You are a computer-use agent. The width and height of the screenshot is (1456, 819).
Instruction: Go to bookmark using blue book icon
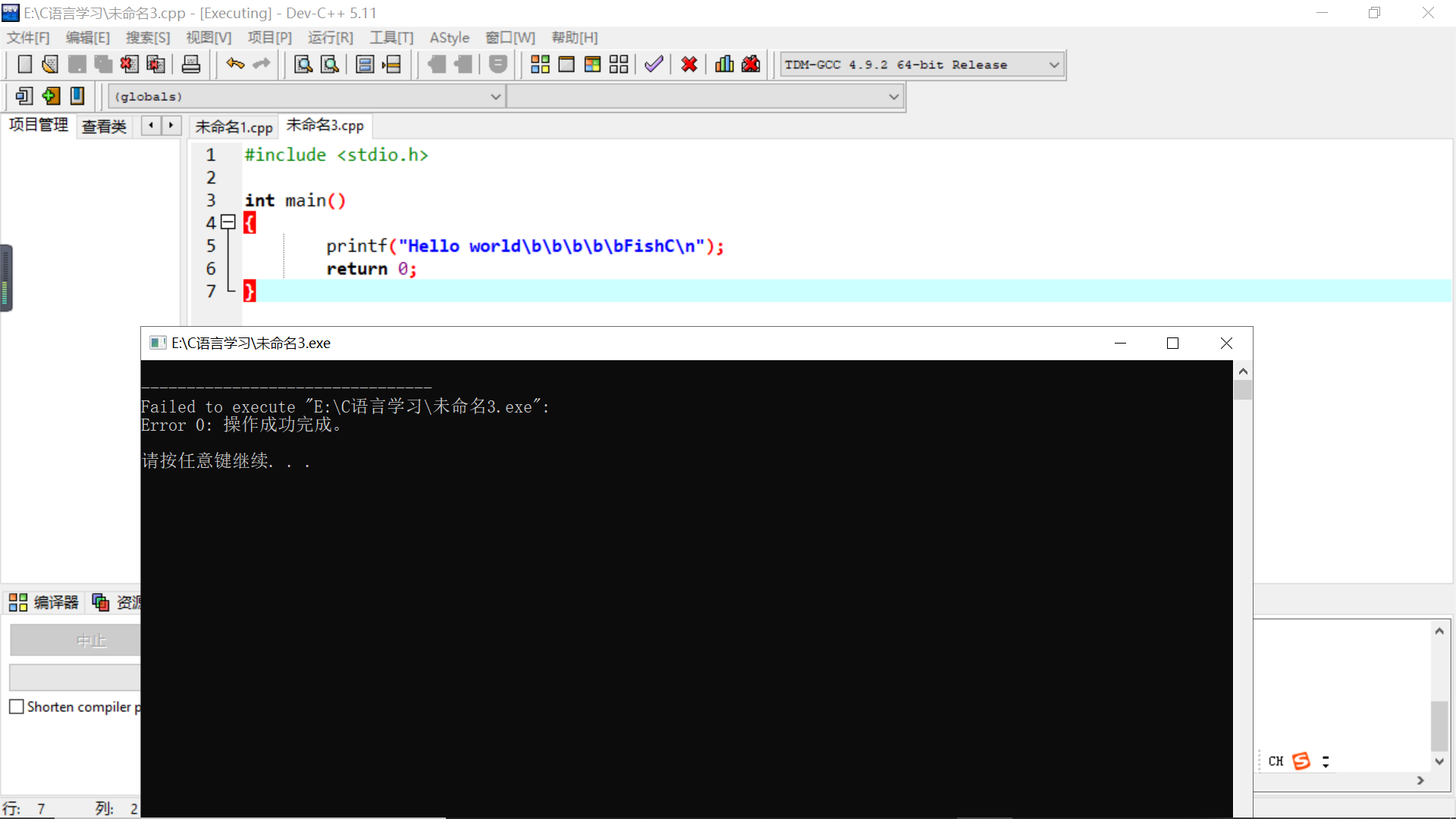coord(77,96)
